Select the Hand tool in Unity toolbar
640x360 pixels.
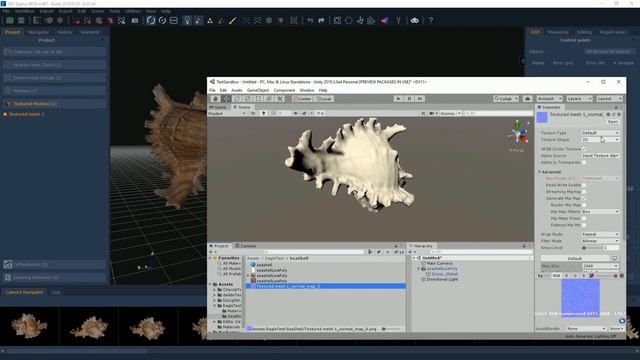point(216,99)
